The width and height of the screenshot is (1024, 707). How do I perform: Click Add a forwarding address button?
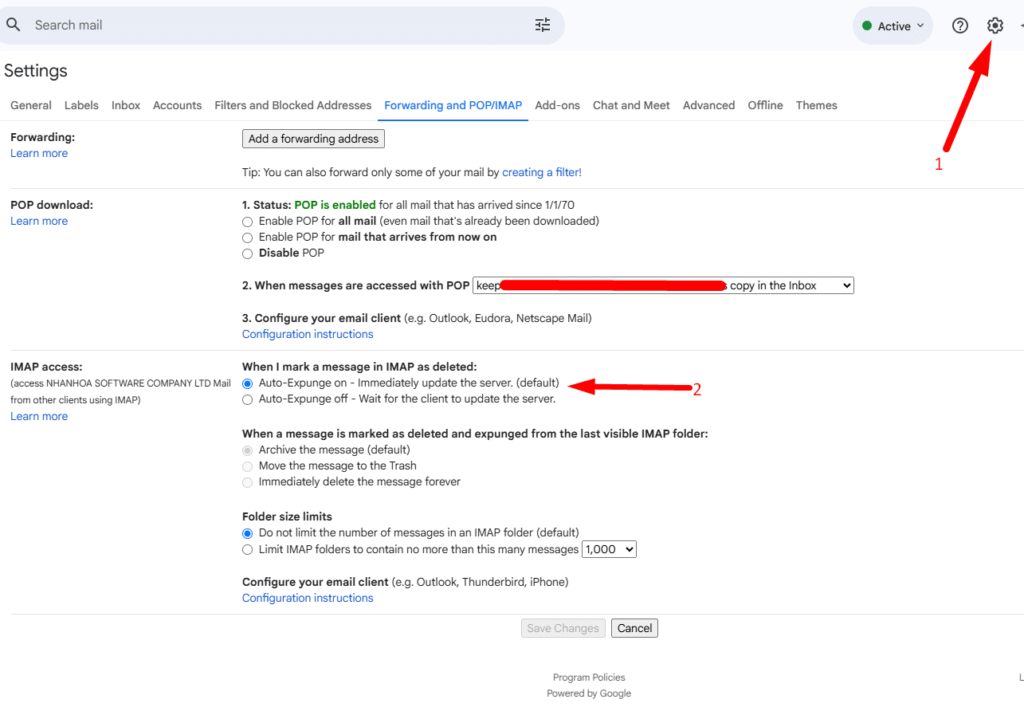click(313, 139)
